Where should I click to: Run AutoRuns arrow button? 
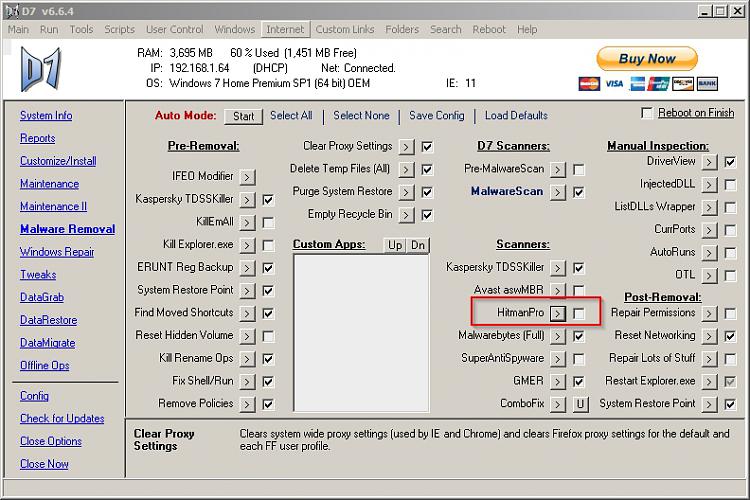709,253
